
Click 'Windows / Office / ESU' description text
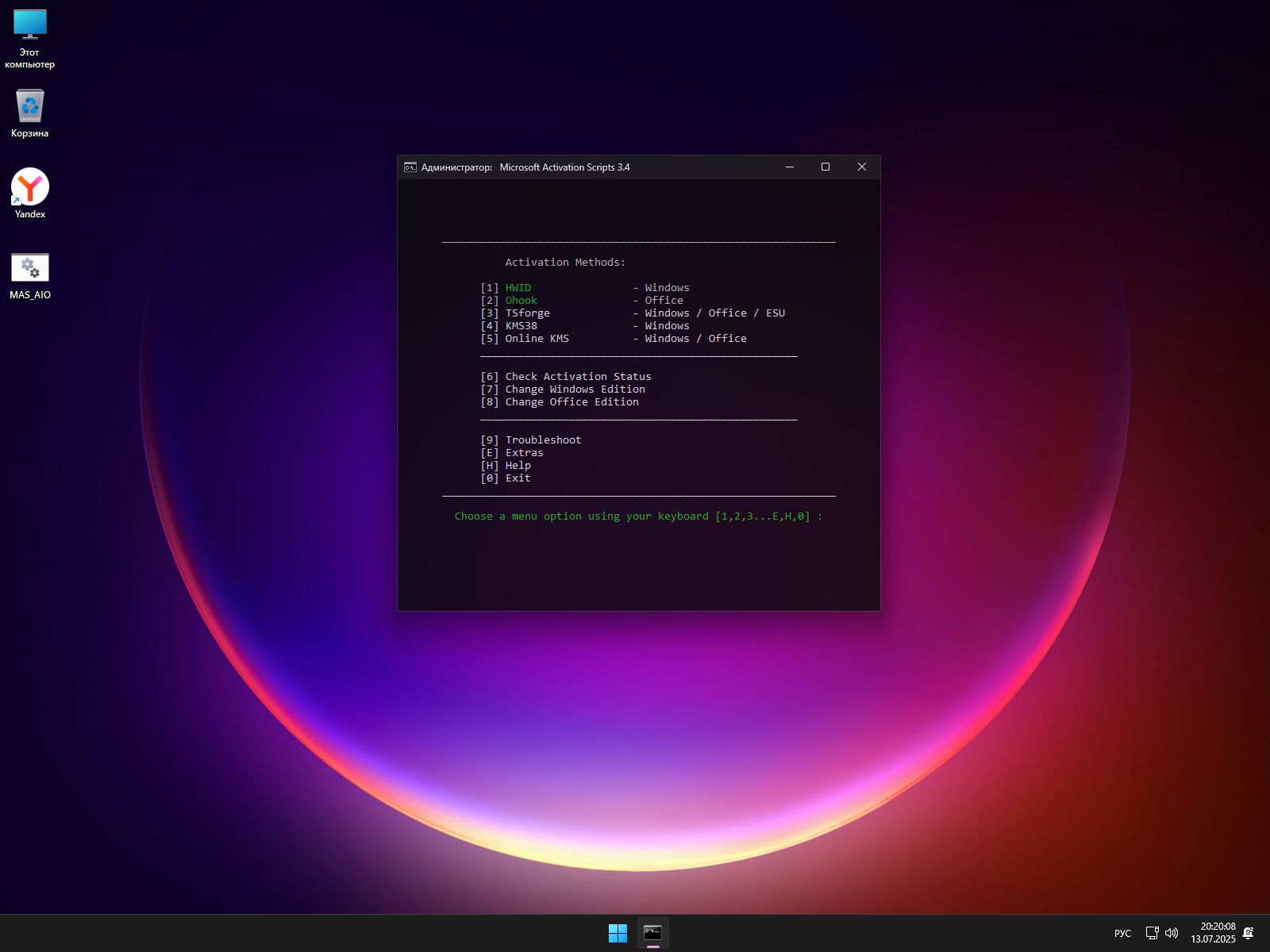tap(715, 313)
